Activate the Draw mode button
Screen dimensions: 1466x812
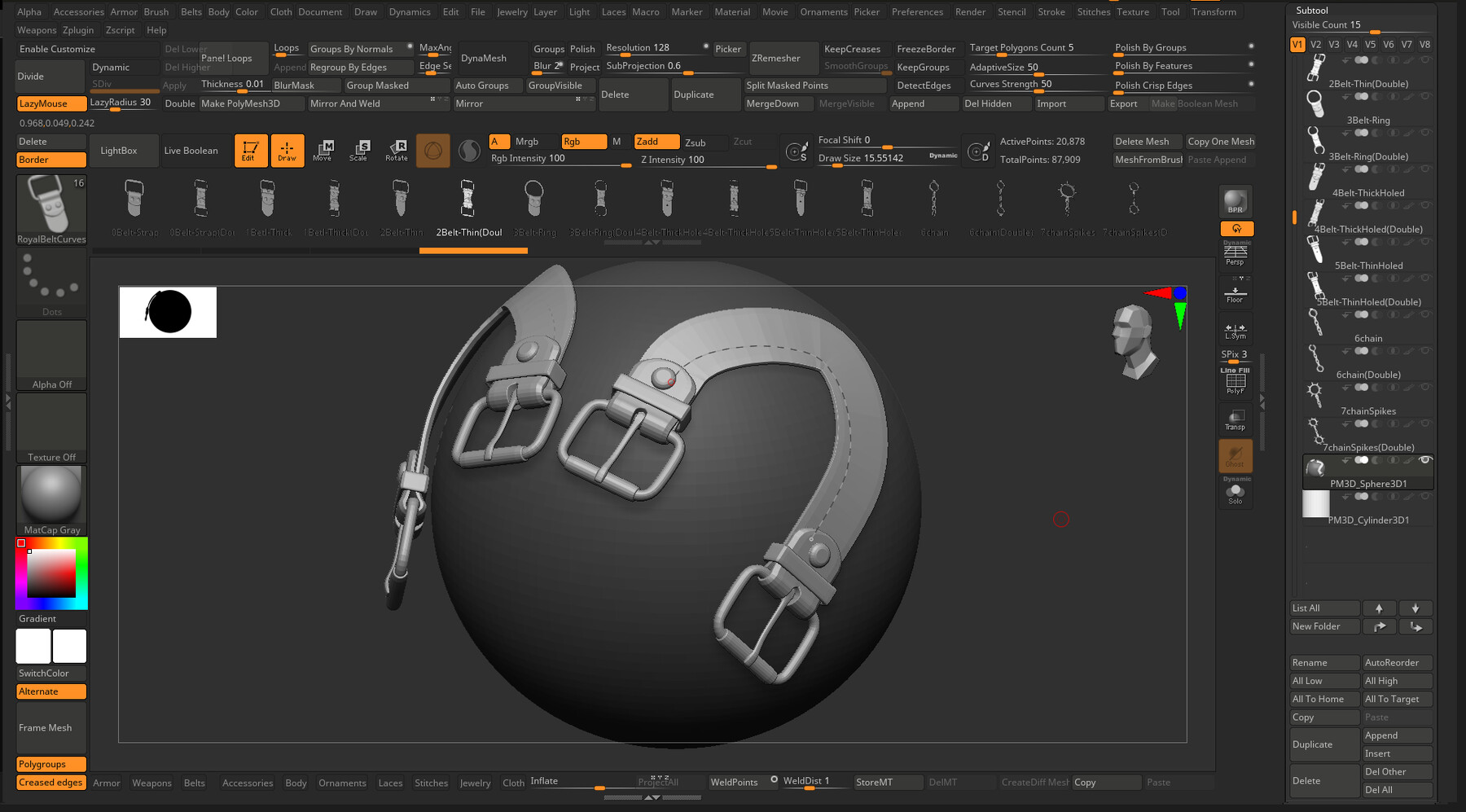click(287, 151)
